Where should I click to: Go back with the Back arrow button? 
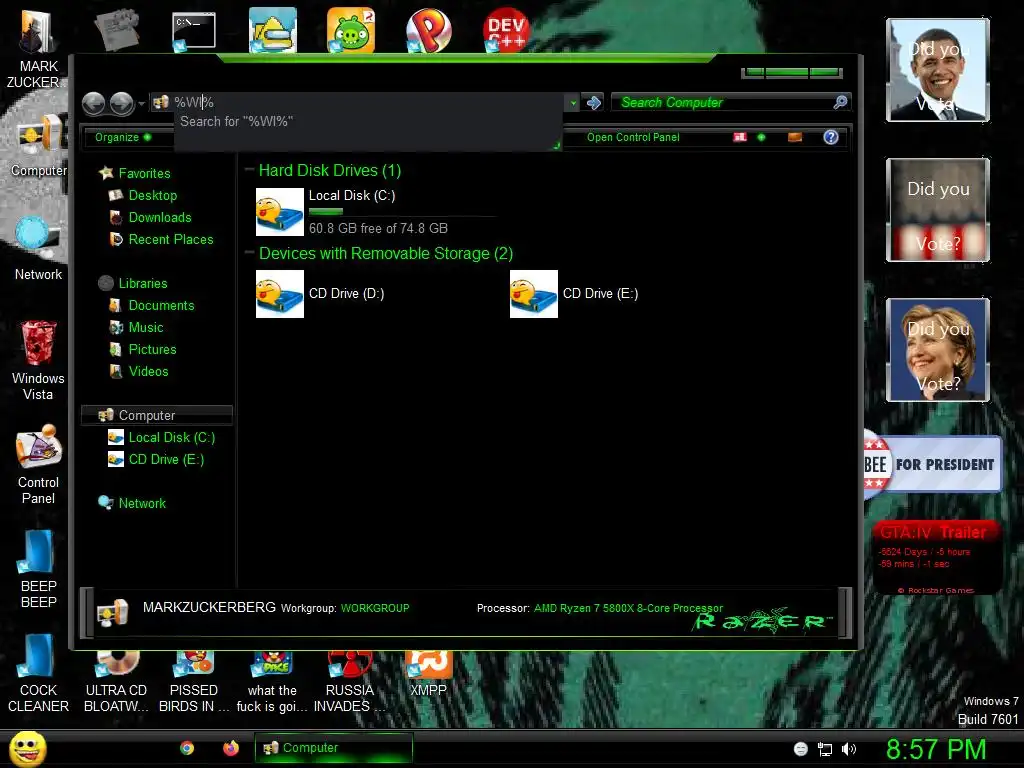coord(93,103)
